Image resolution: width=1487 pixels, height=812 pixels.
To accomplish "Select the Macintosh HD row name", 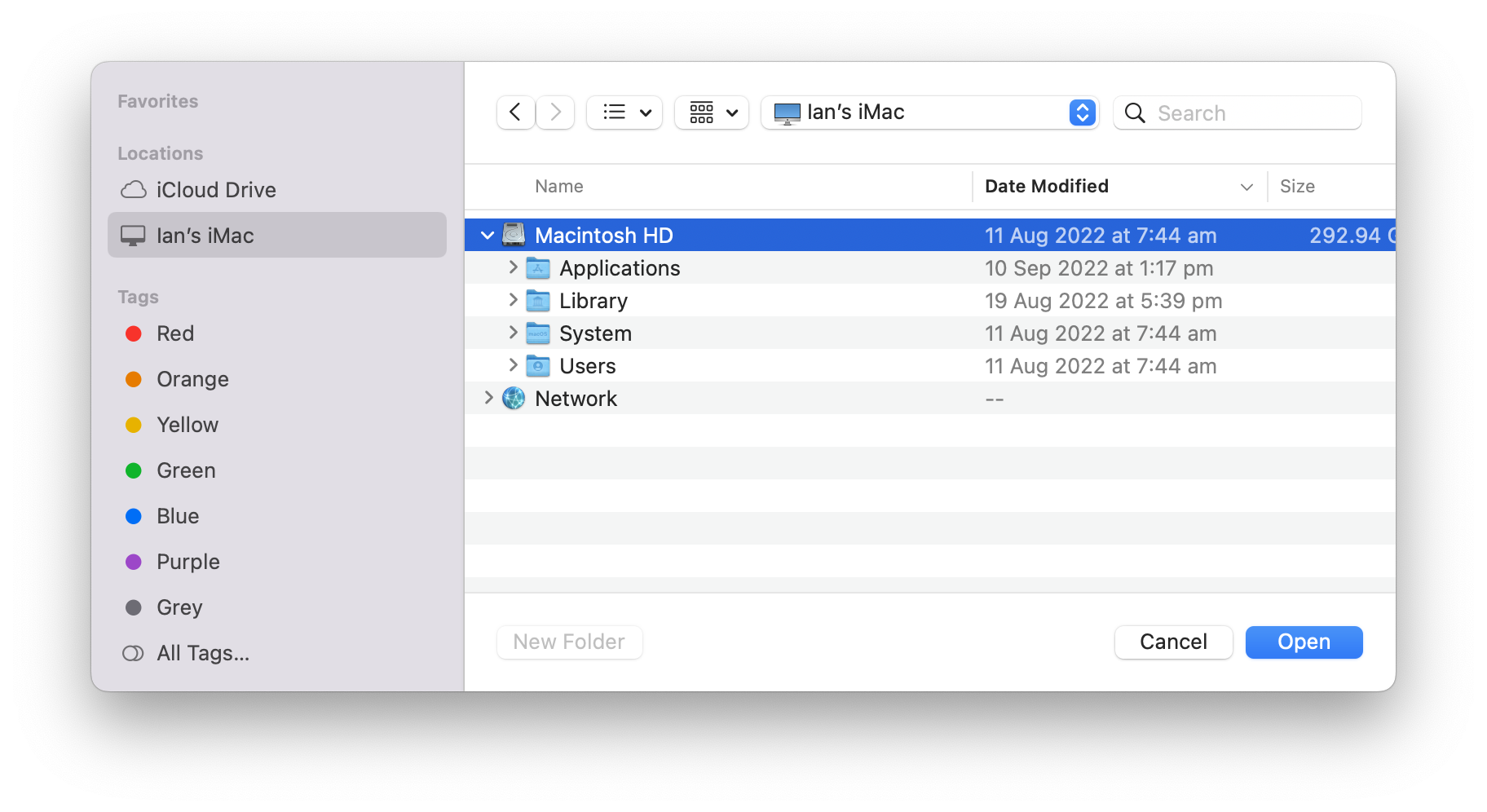I will [x=604, y=236].
